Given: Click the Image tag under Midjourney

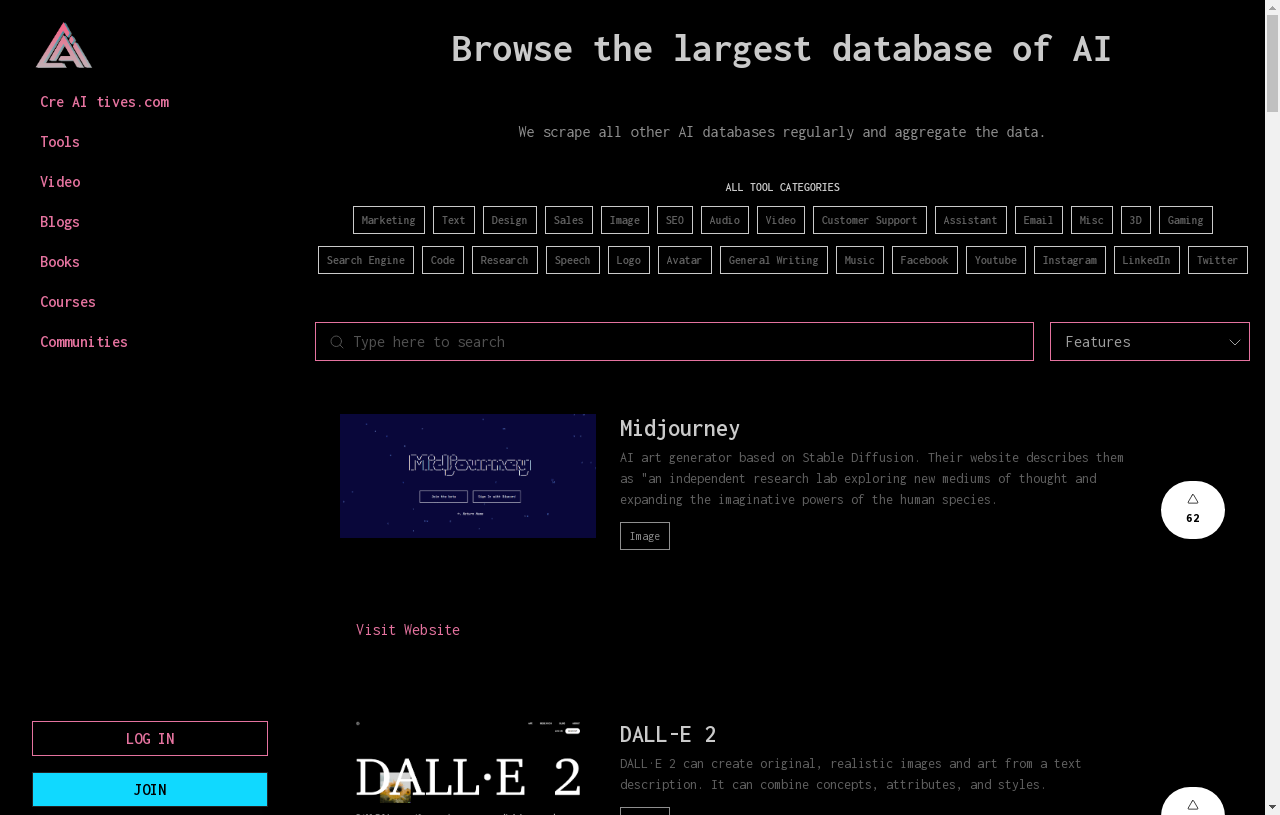Looking at the screenshot, I should (645, 536).
